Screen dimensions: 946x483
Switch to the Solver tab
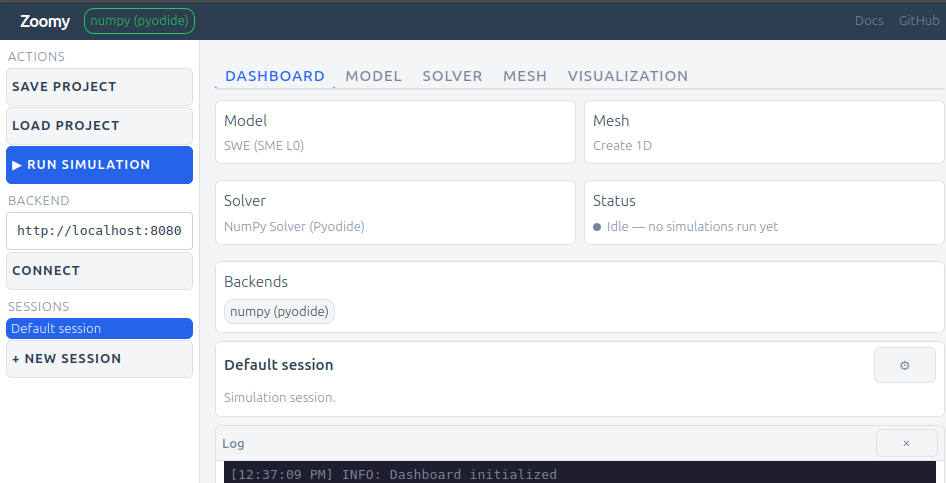pos(452,76)
